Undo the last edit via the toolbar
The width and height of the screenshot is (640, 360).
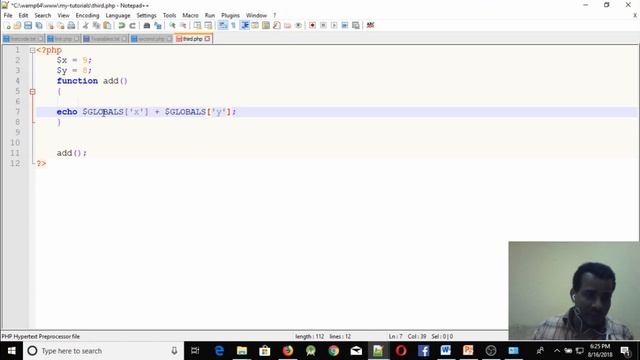(121, 26)
